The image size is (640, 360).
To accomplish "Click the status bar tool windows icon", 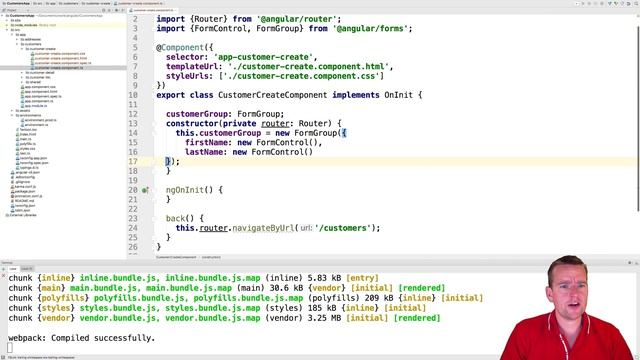I will click(3, 358).
